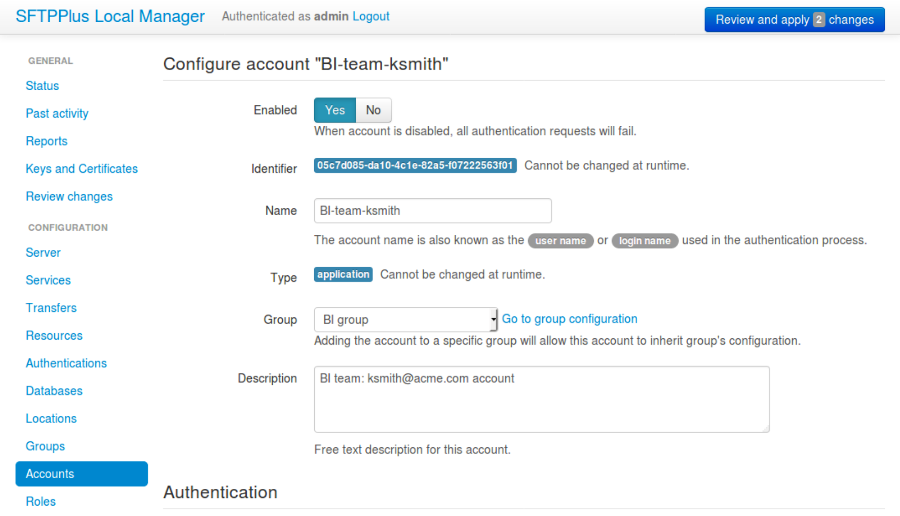Screen dimensions: 900x516
Task: Click Review and apply changes button
Action: (x=794, y=19)
